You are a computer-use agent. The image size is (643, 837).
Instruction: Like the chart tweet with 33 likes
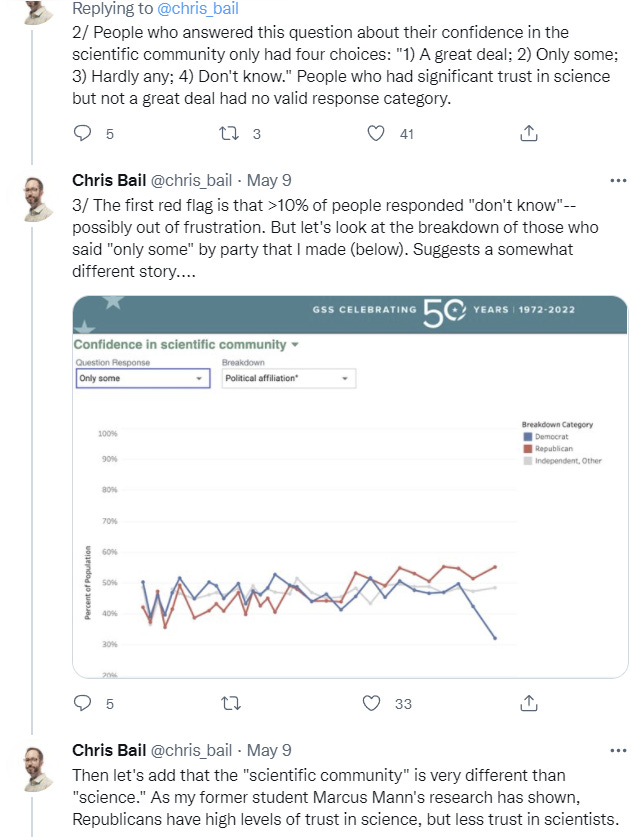click(371, 703)
